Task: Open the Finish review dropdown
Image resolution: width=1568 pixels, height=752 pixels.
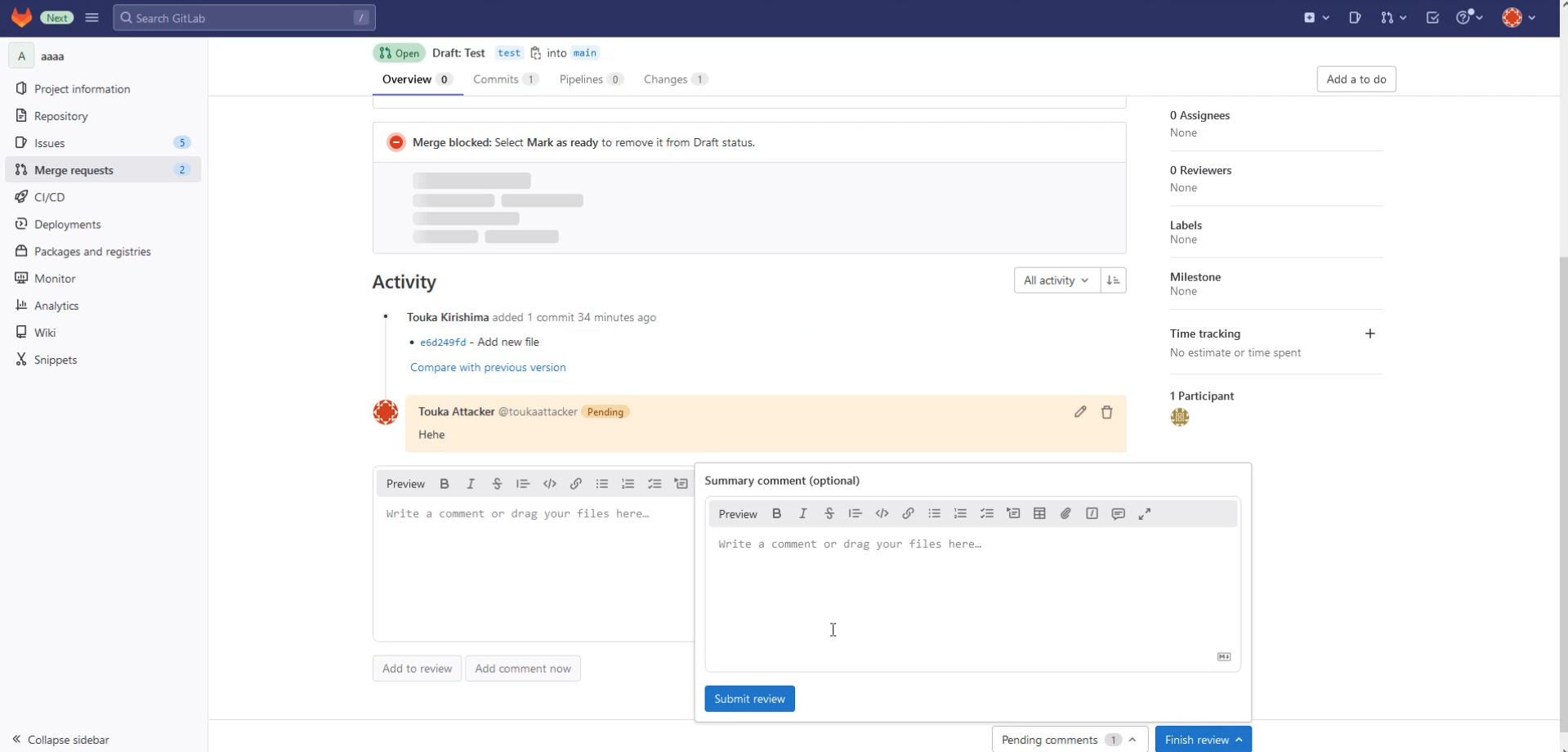Action: point(1203,739)
